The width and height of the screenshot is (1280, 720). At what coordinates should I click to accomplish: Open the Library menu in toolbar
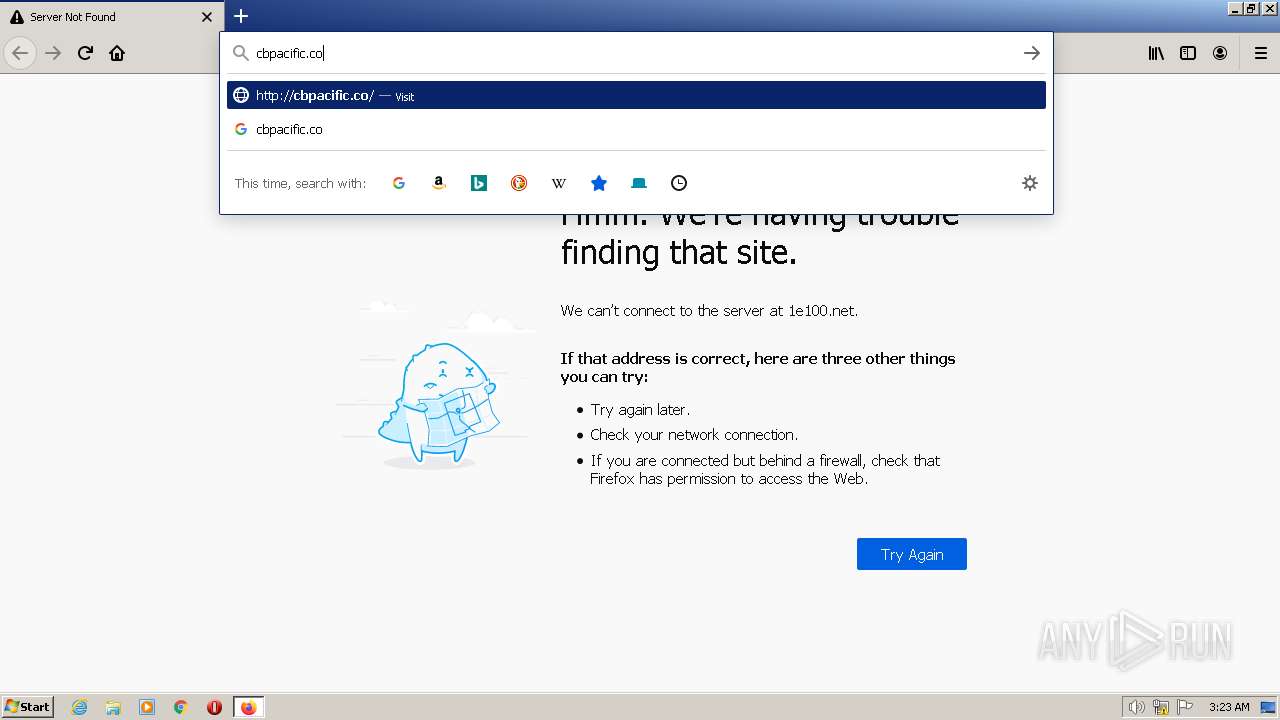tap(1156, 53)
